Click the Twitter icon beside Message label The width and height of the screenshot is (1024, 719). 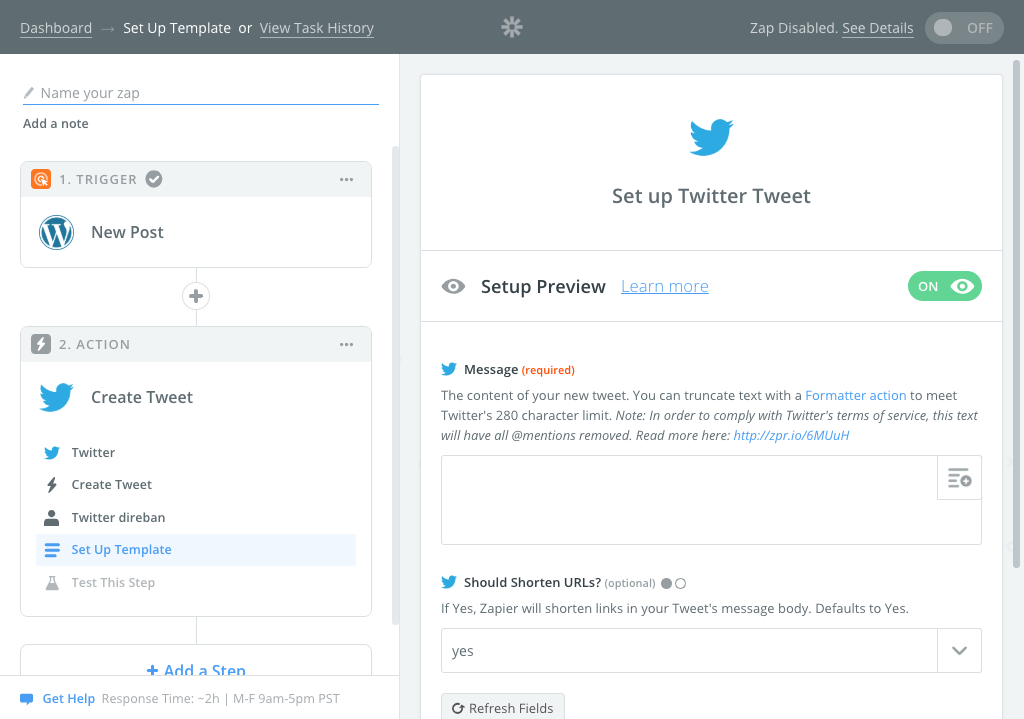[x=449, y=369]
